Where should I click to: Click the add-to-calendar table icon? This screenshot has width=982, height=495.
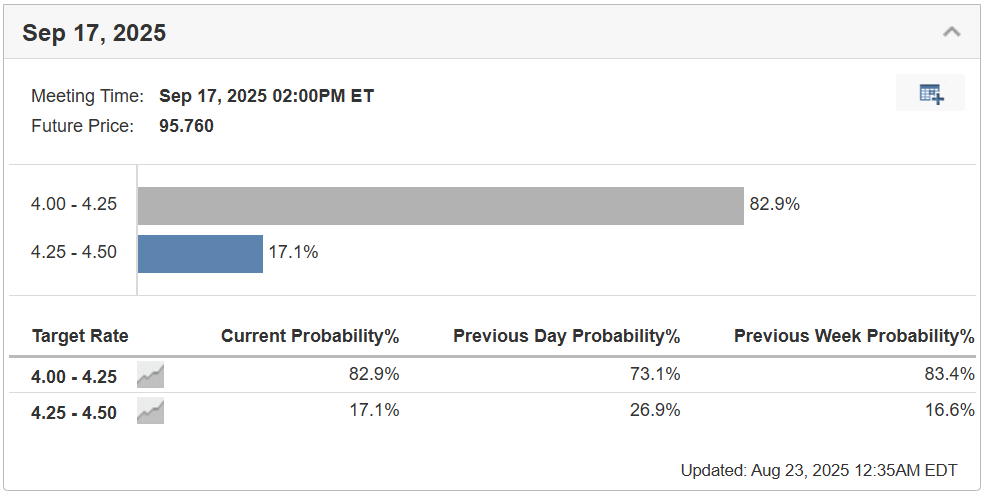click(x=931, y=93)
